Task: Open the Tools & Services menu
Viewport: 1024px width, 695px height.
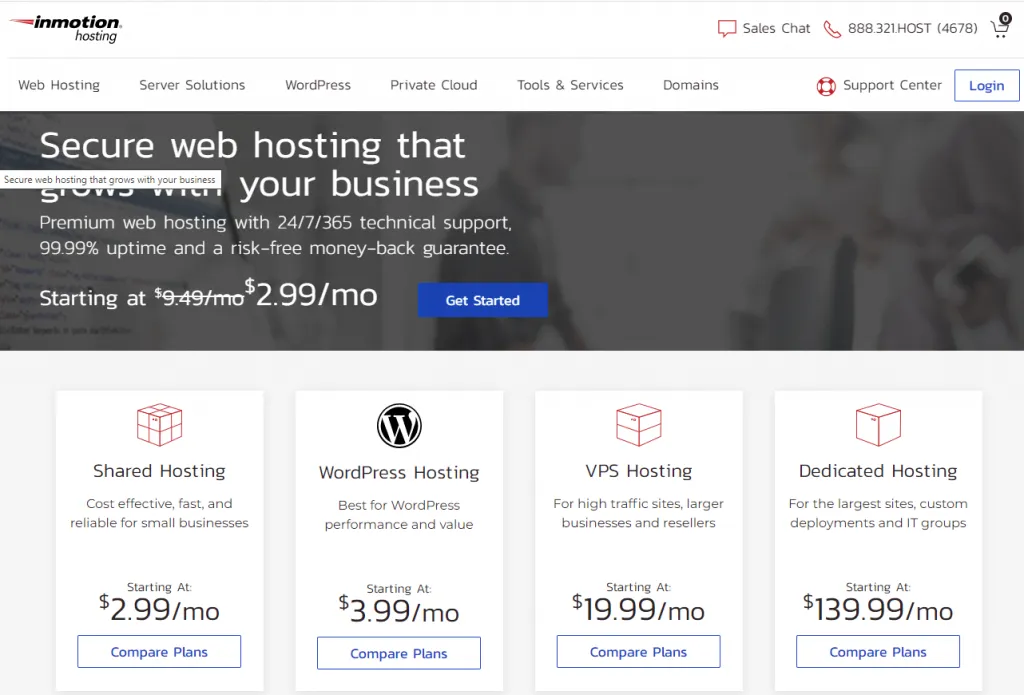Action: [x=570, y=85]
